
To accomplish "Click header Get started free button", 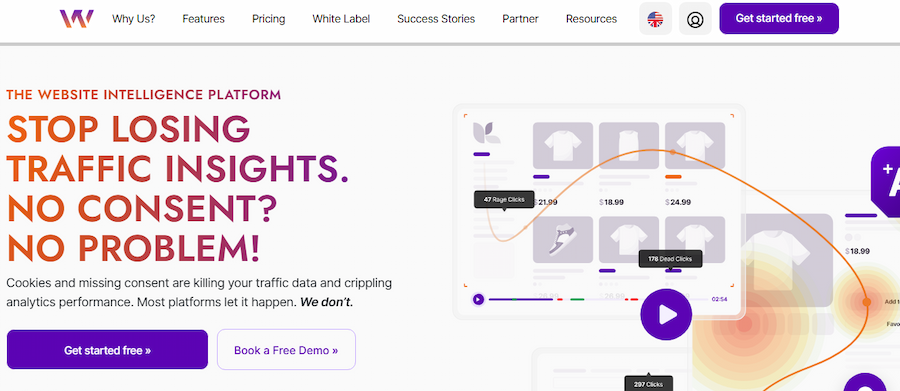I will point(779,18).
